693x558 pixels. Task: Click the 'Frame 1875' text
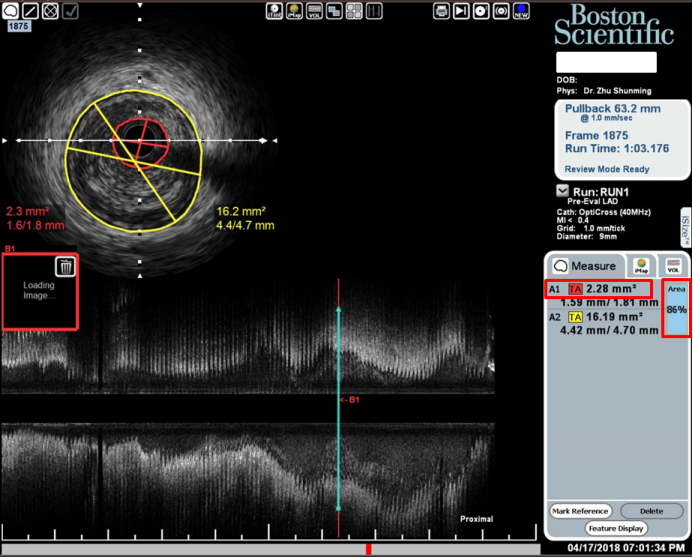pyautogui.click(x=596, y=135)
